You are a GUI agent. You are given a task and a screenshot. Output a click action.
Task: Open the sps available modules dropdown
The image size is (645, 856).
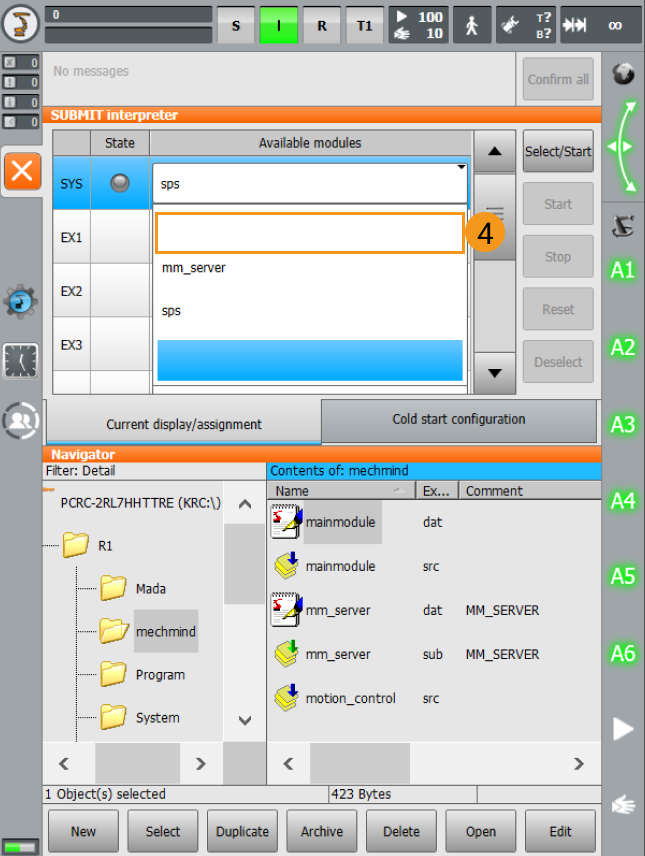pyautogui.click(x=310, y=183)
